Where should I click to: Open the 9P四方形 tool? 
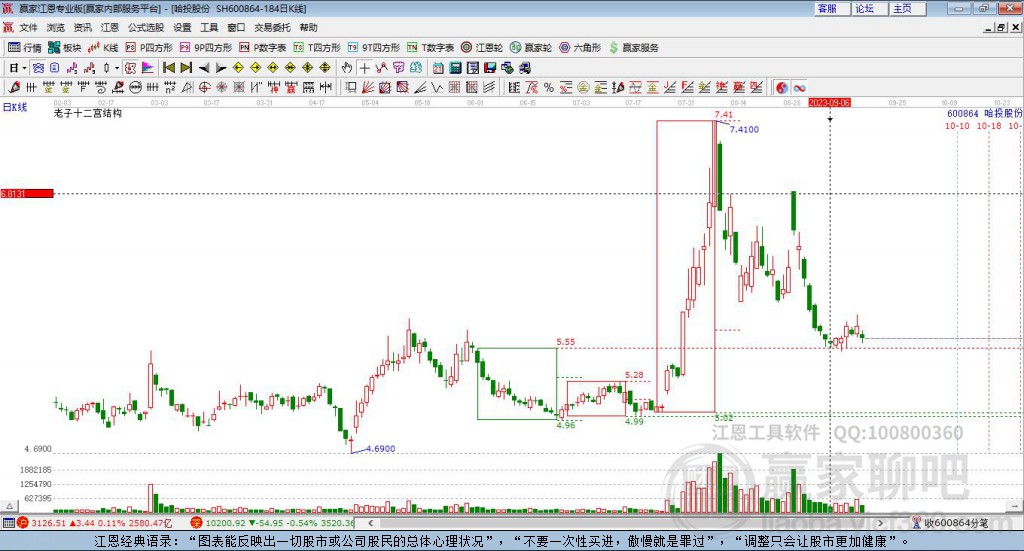pos(206,48)
